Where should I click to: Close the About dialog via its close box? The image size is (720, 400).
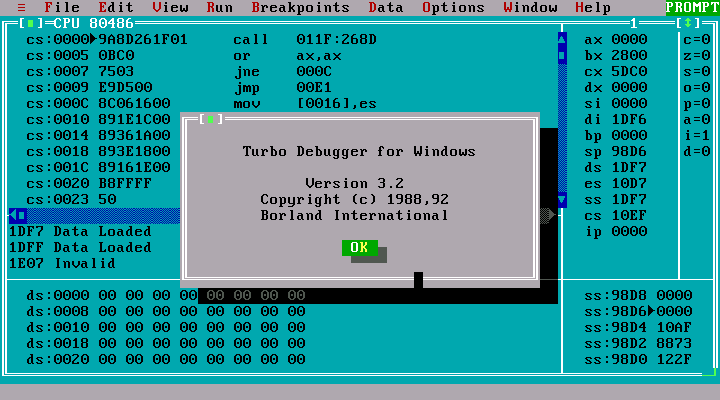pos(210,119)
